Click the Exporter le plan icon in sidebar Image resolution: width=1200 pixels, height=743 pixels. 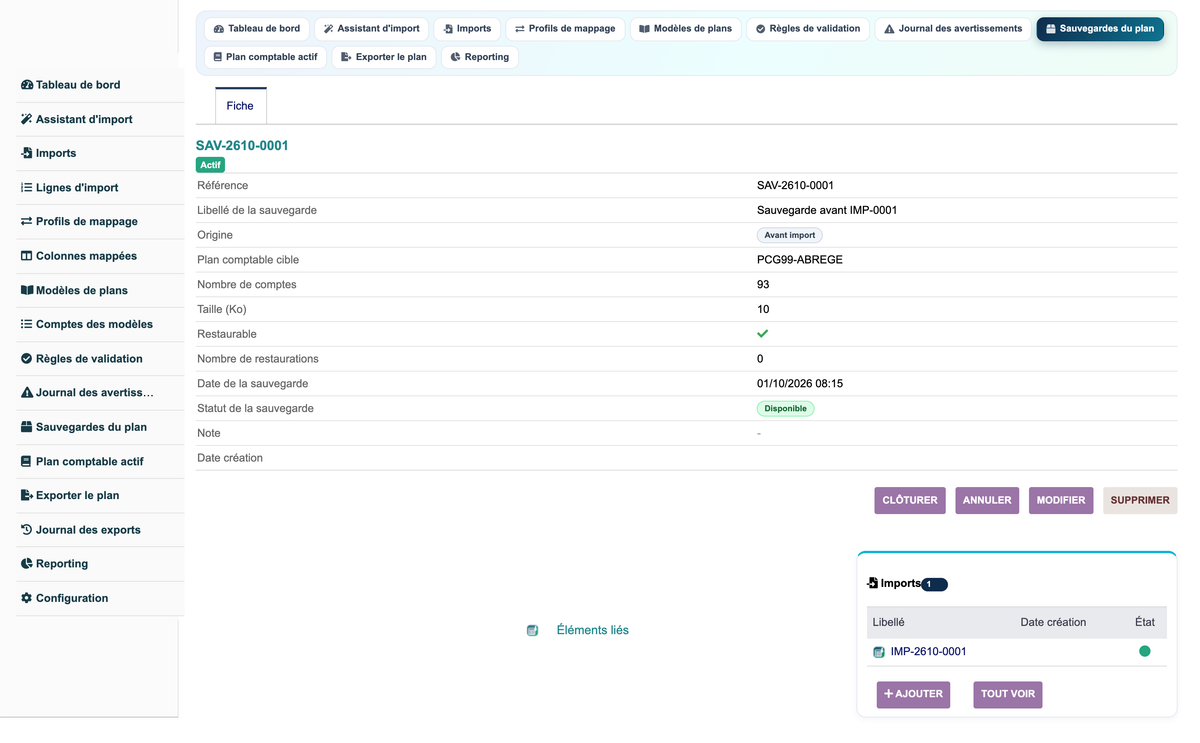(x=27, y=495)
